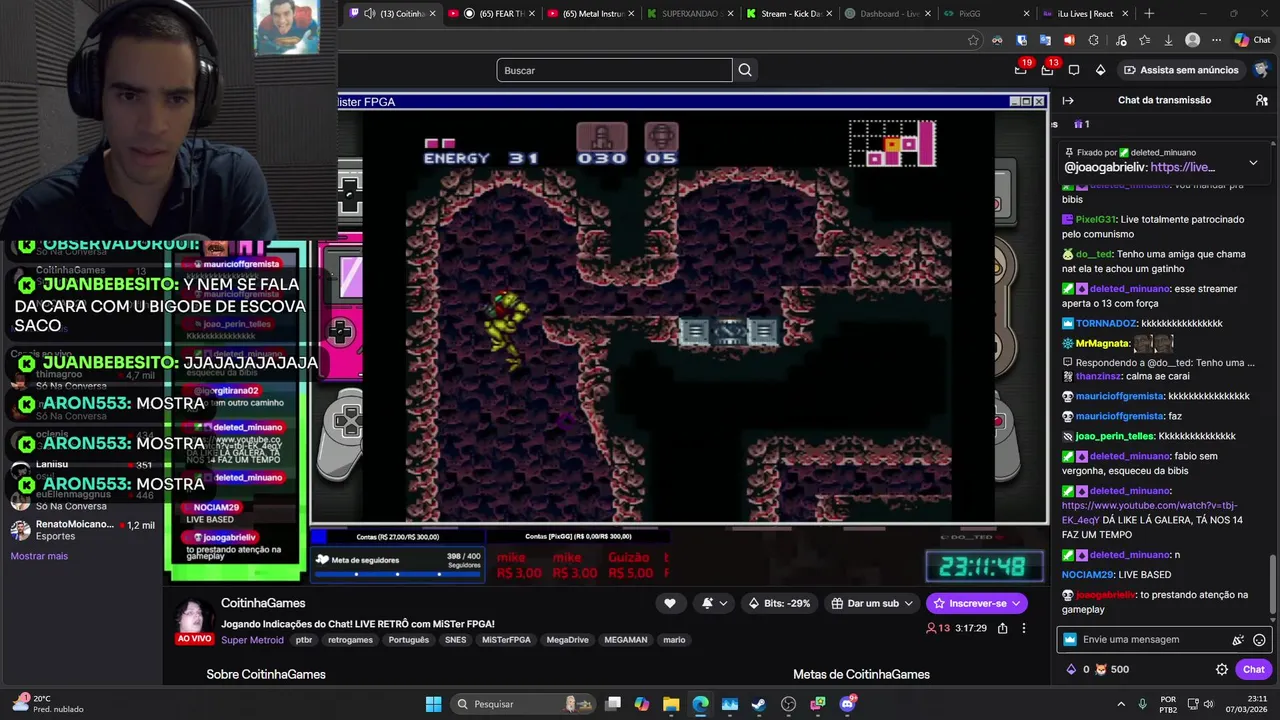Open the Twitch notifications inbox with 19 badge
1280x720 pixels.
[x=1021, y=70]
